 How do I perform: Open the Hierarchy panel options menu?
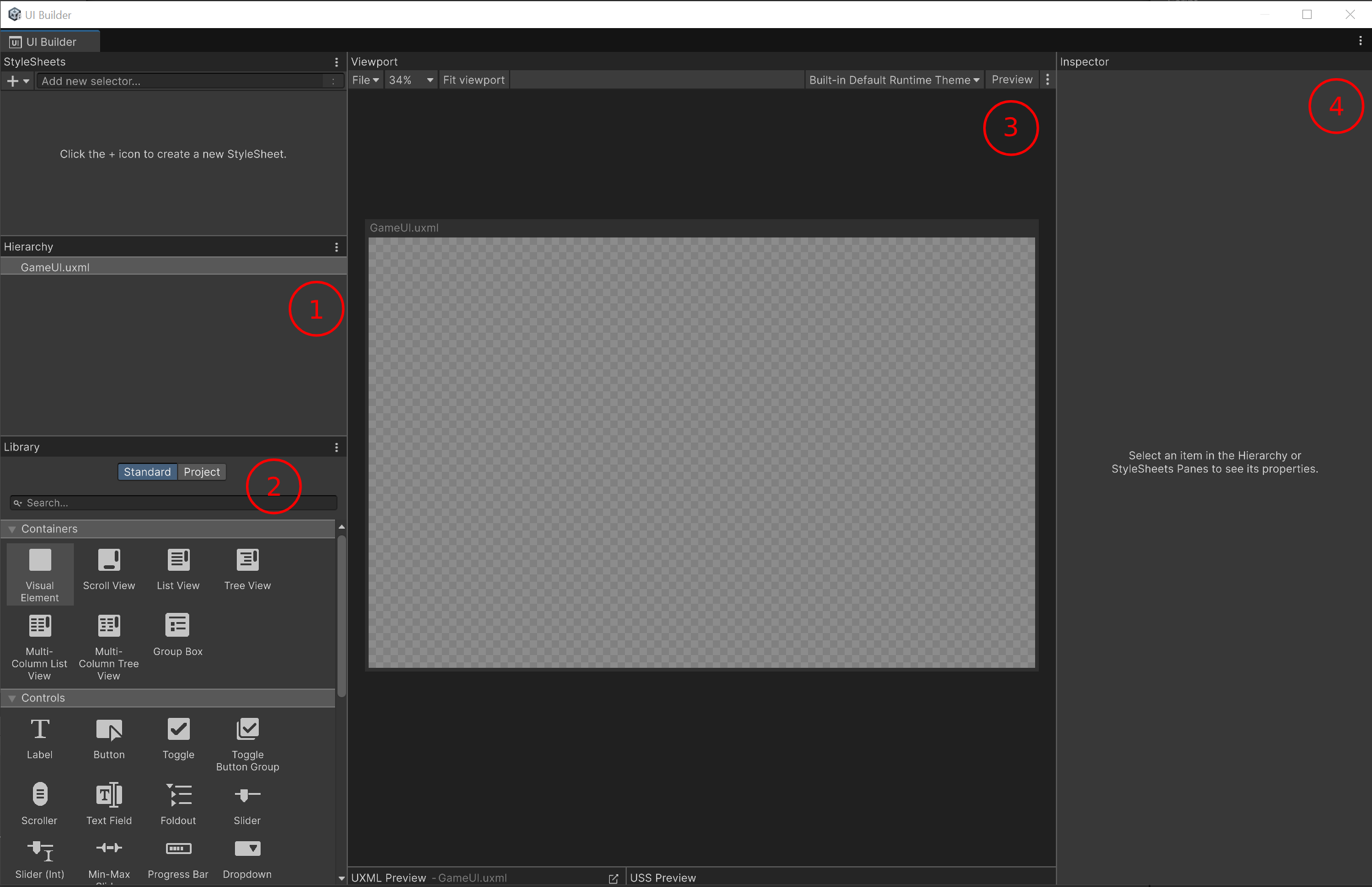pos(336,247)
